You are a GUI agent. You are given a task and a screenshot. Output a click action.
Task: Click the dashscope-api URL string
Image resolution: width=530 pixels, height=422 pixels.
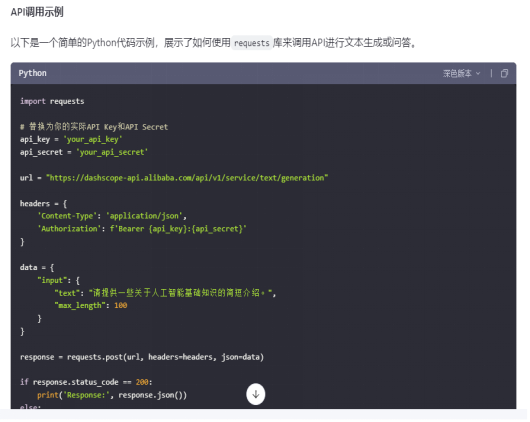pos(187,178)
